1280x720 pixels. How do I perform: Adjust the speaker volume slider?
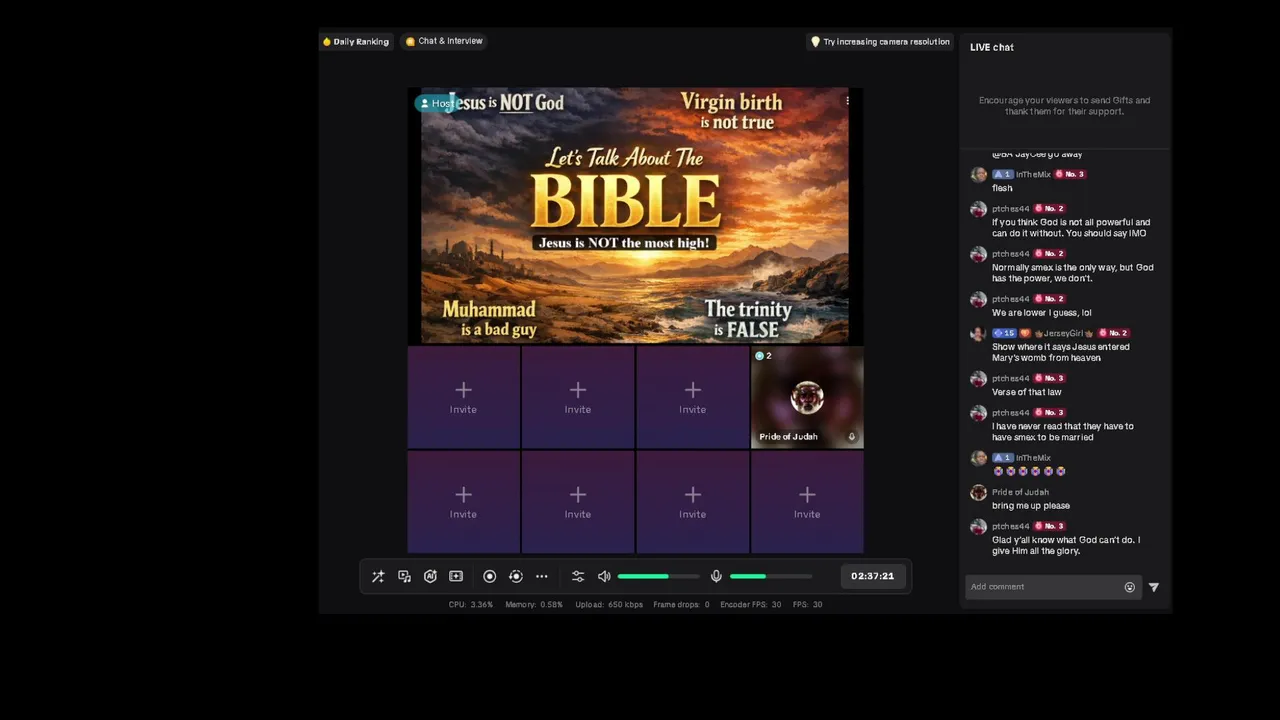point(658,576)
